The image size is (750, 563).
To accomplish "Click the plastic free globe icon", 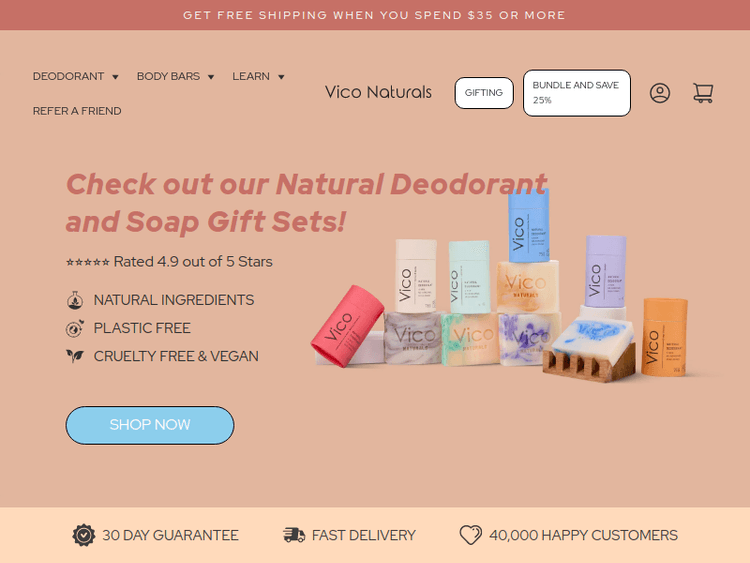I will 75,328.
